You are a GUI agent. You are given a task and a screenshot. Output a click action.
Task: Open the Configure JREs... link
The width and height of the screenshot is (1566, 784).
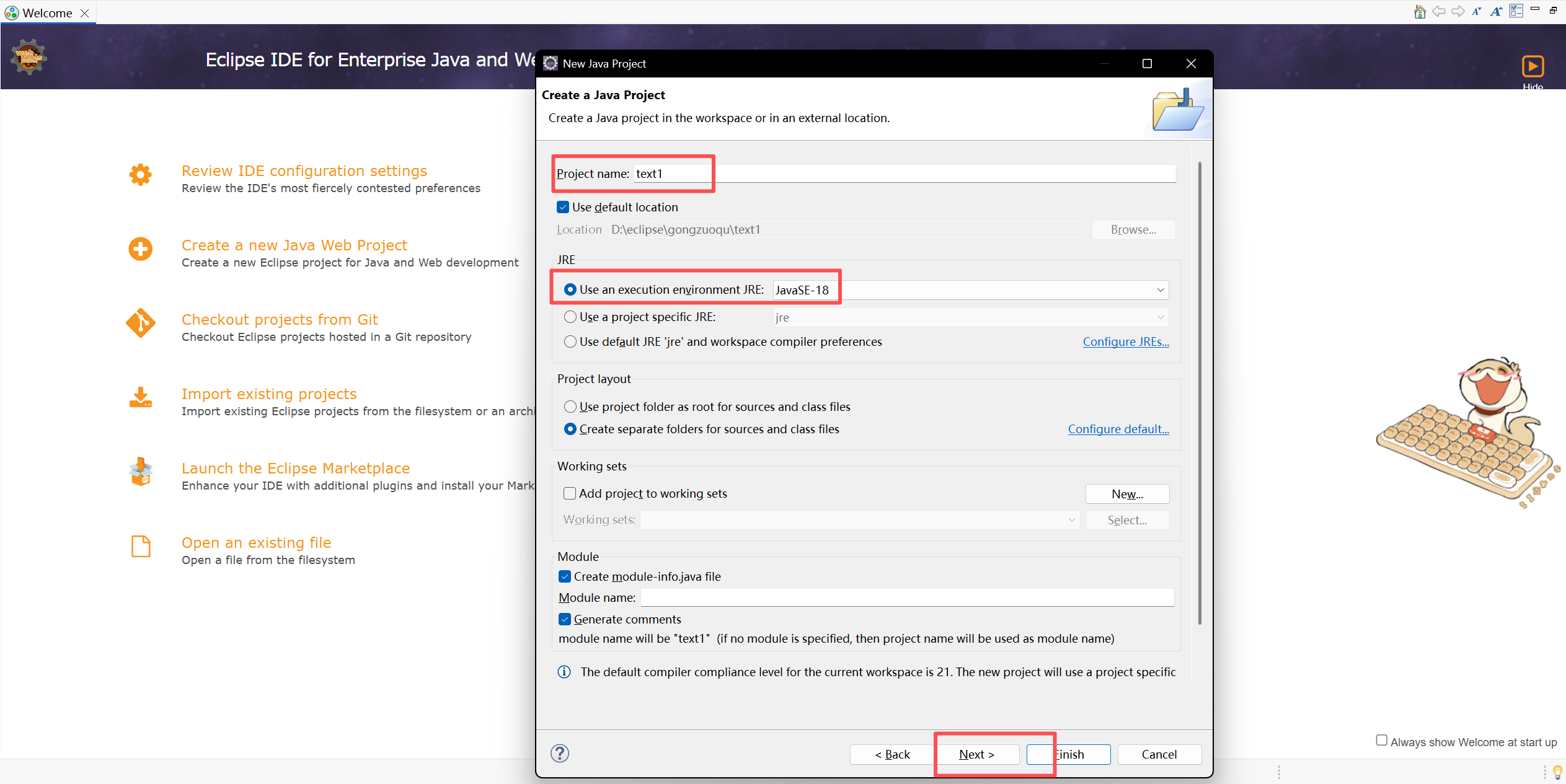[x=1125, y=341]
